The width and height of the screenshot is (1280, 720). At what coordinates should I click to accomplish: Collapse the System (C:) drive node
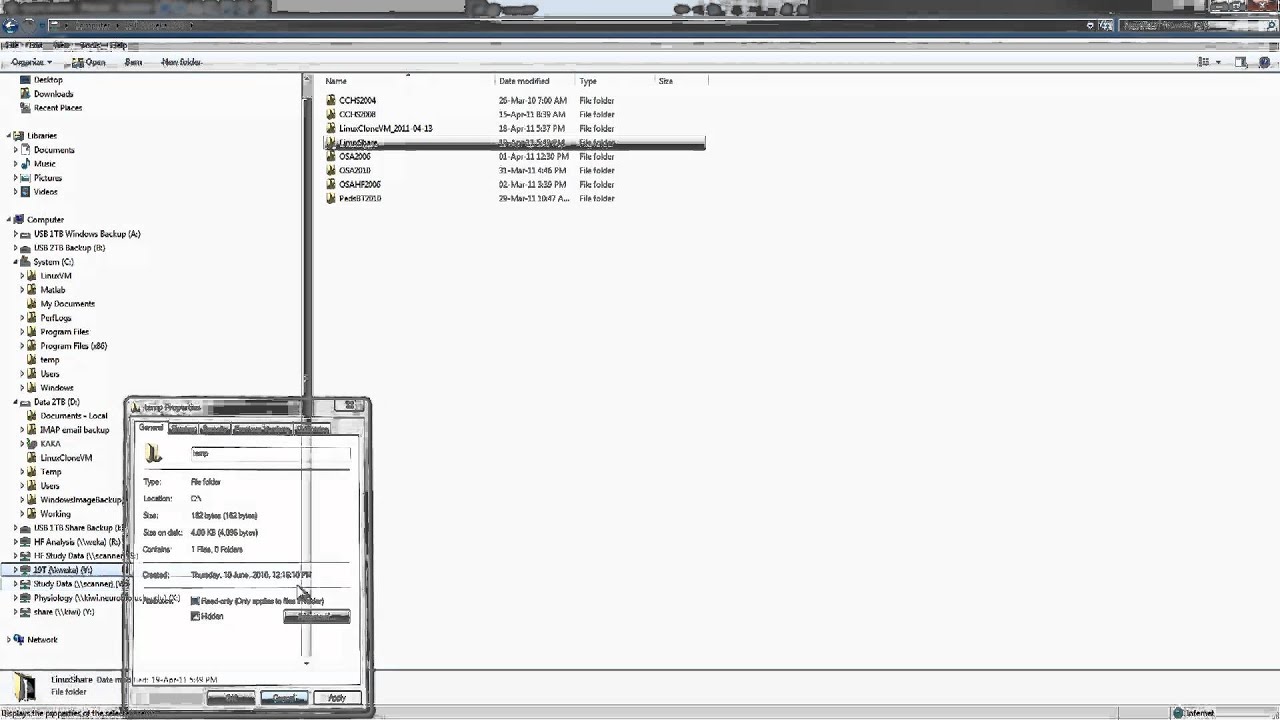[x=16, y=262]
